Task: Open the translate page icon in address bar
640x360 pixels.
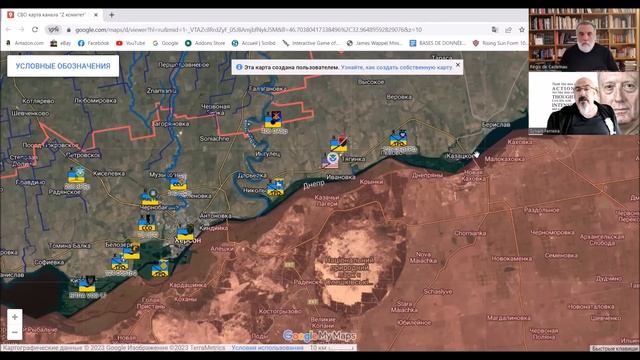Action: [495, 30]
